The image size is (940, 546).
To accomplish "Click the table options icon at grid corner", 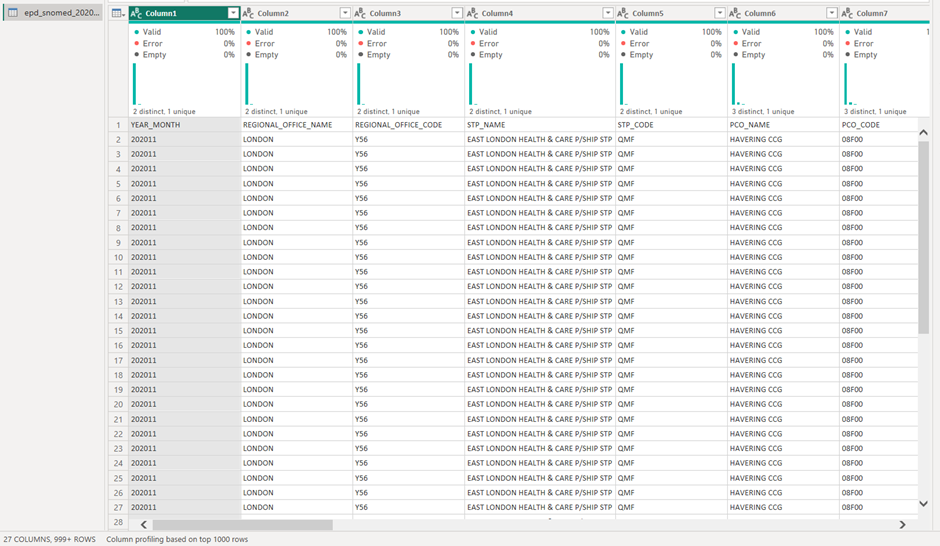I will tap(118, 13).
